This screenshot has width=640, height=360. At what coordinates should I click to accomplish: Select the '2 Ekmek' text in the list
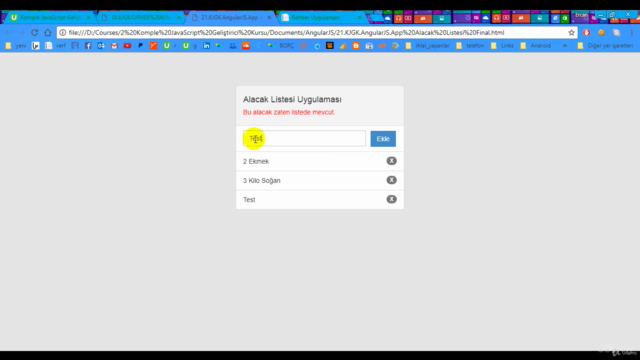pos(256,161)
